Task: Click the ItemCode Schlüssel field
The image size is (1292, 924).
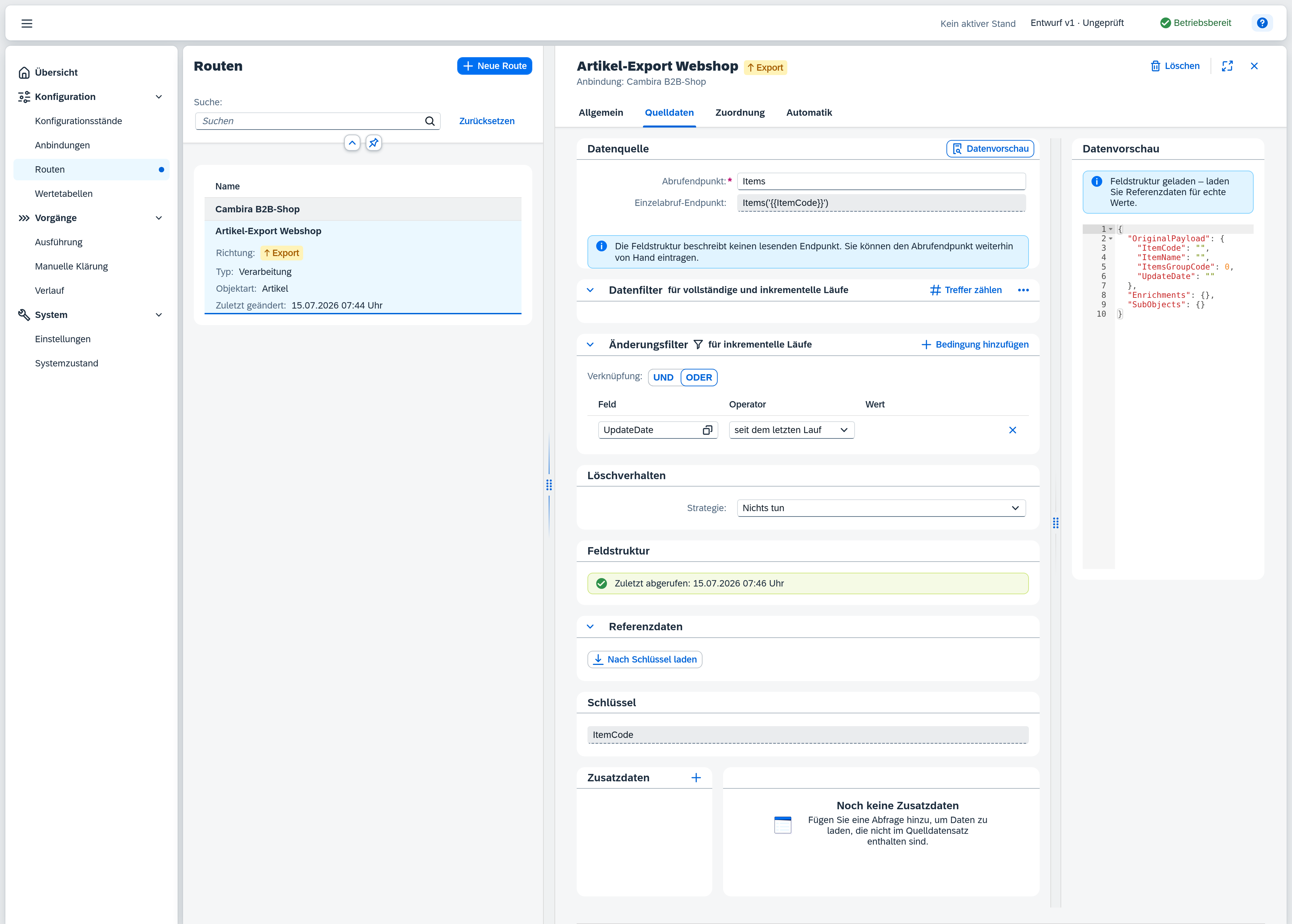Action: [807, 735]
